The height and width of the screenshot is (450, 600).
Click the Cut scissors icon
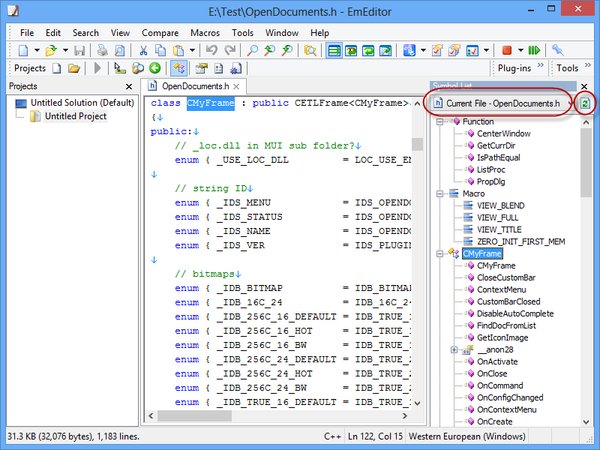[x=144, y=50]
